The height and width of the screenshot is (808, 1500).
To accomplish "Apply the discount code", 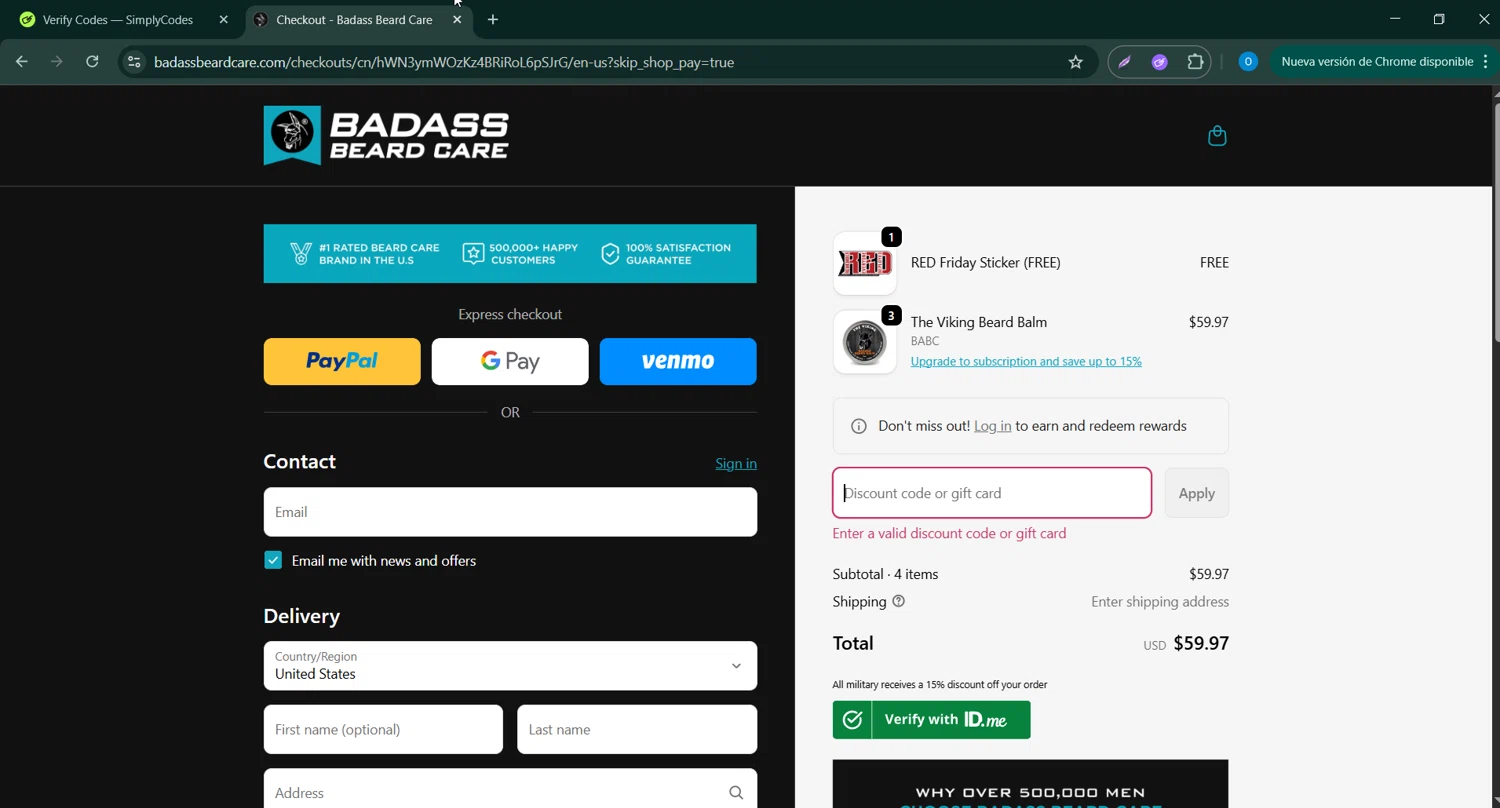I will 1197,493.
